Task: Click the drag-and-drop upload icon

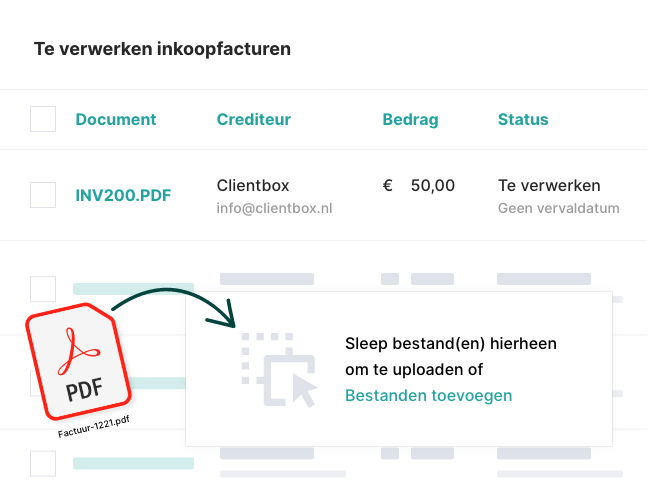Action: pos(277,369)
